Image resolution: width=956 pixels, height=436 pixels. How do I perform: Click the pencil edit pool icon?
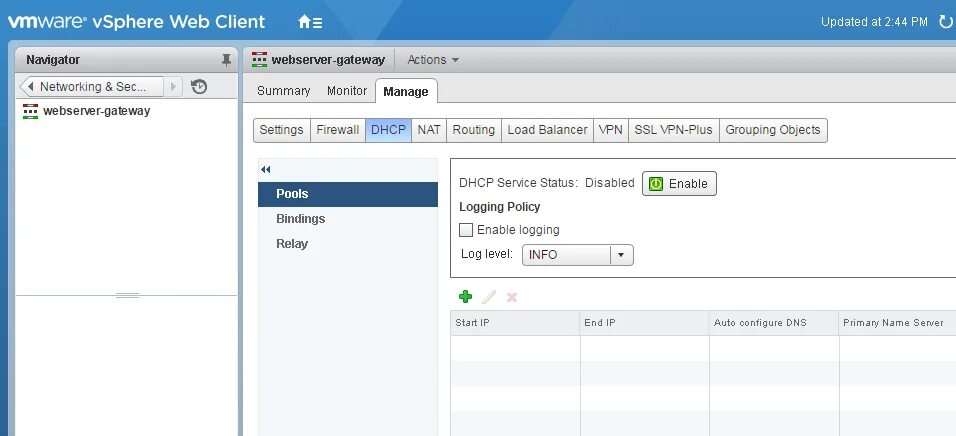pos(488,297)
